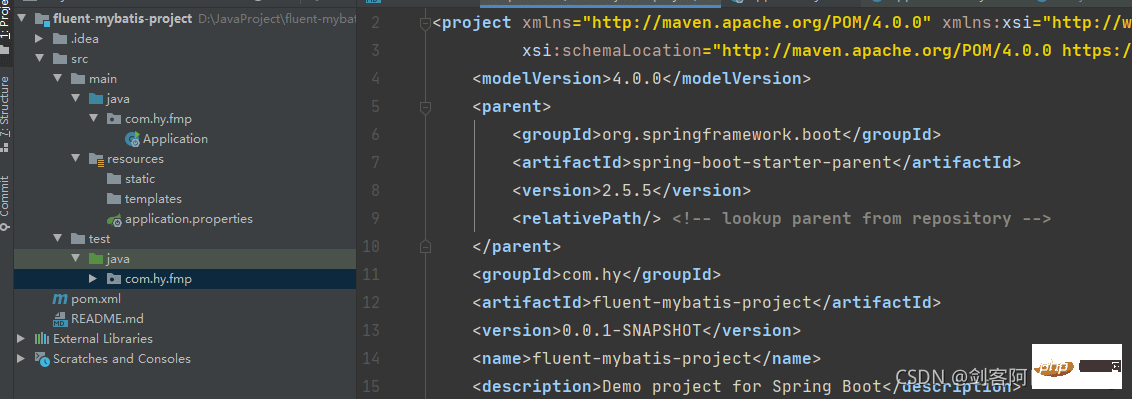The image size is (1132, 399).
Task: Click the green test java folder icon
Action: 96,258
